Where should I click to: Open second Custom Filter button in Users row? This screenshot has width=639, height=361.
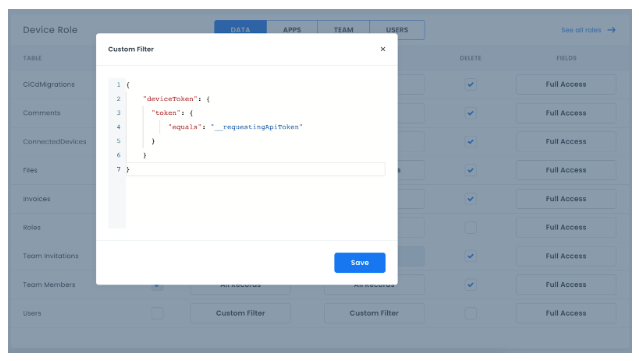click(x=374, y=313)
